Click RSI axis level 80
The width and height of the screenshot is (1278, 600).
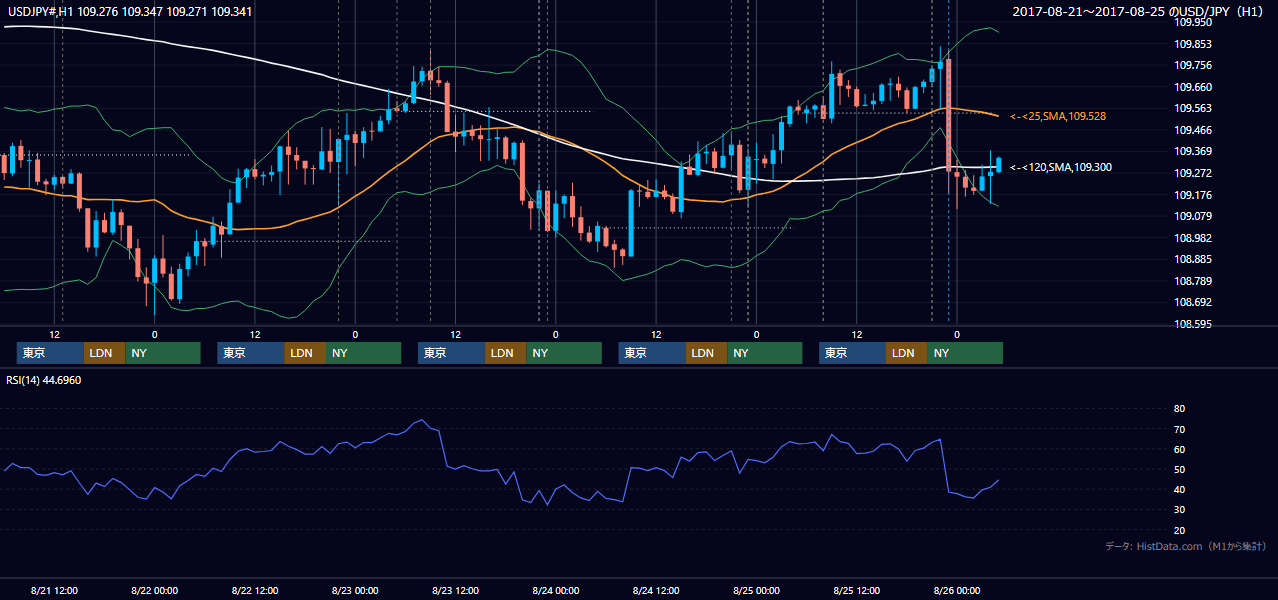coord(1180,409)
